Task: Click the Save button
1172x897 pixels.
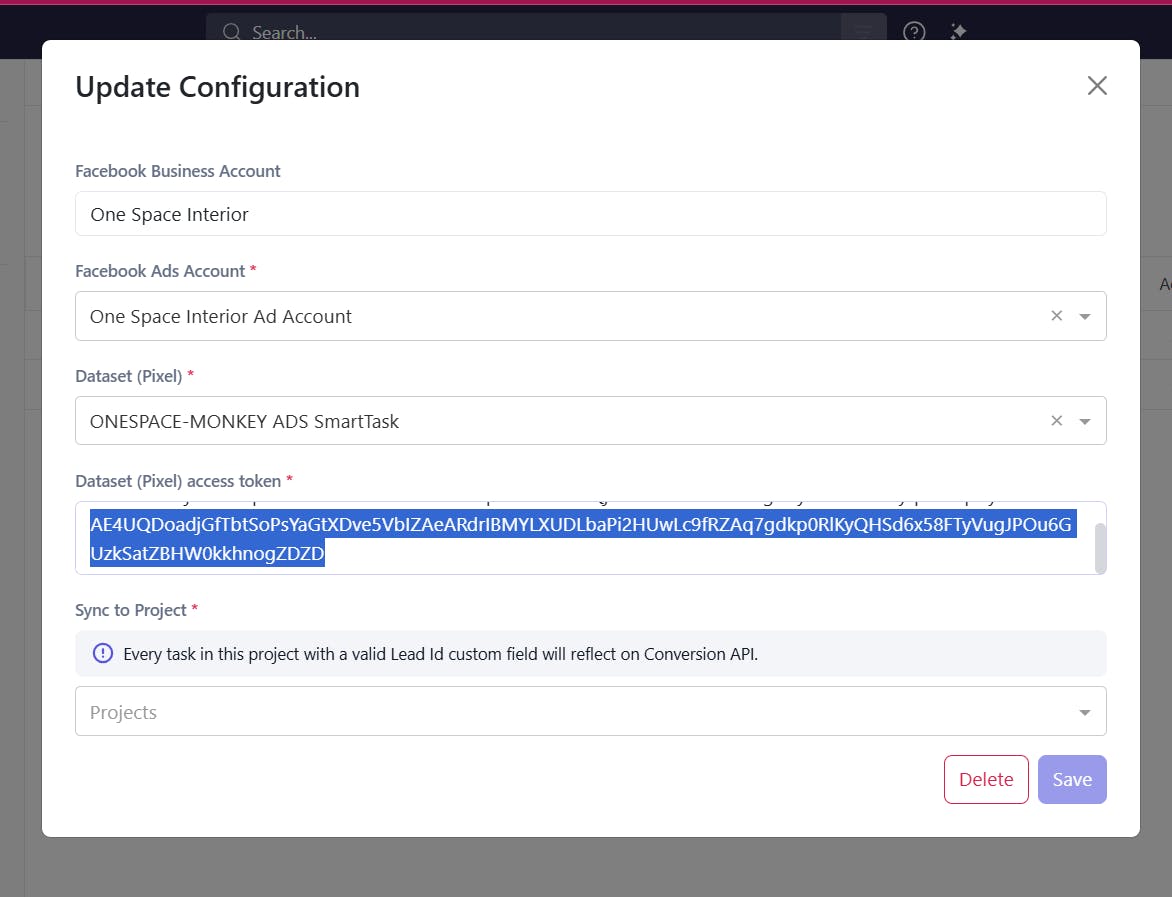Action: (x=1072, y=779)
